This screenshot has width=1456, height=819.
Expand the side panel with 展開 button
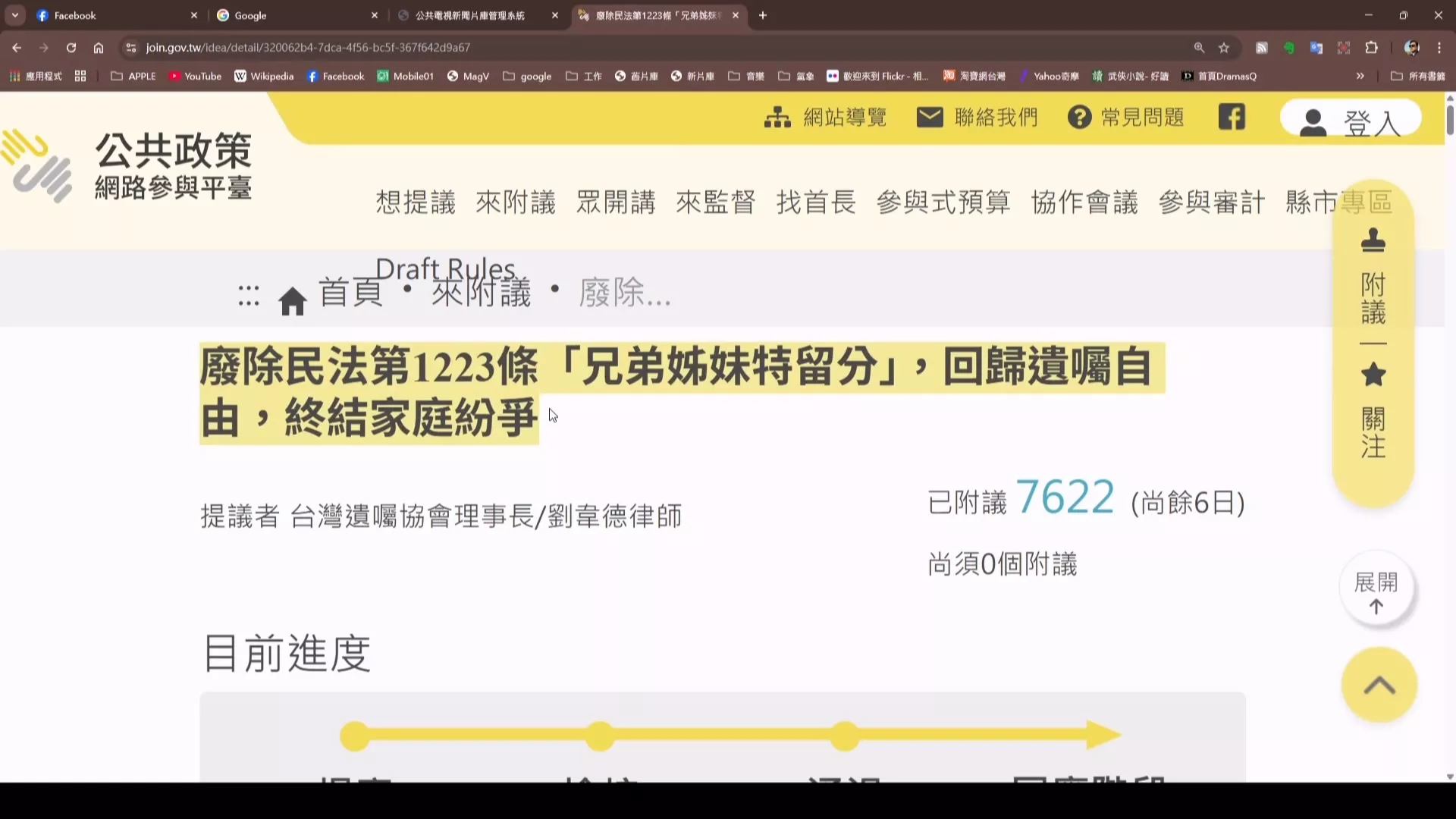[x=1376, y=591]
